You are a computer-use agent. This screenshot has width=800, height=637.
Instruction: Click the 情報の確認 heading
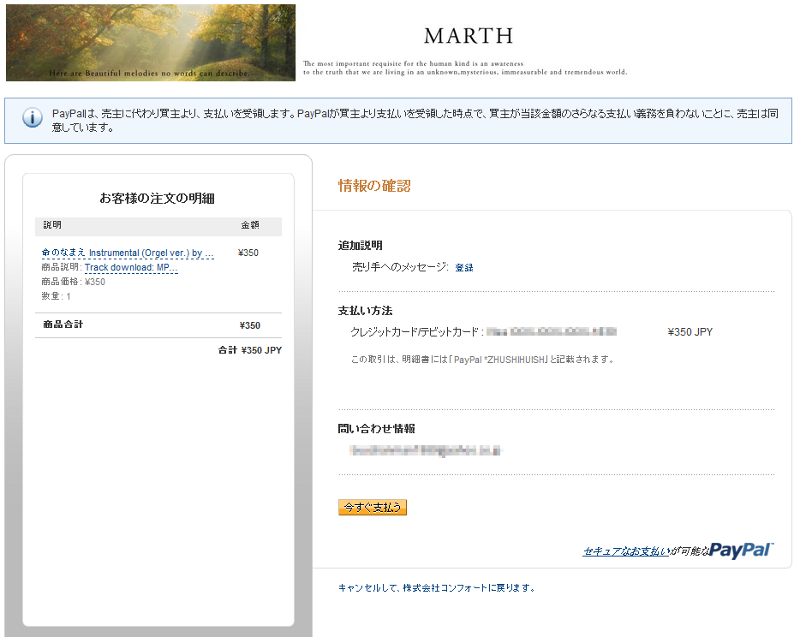[x=375, y=186]
